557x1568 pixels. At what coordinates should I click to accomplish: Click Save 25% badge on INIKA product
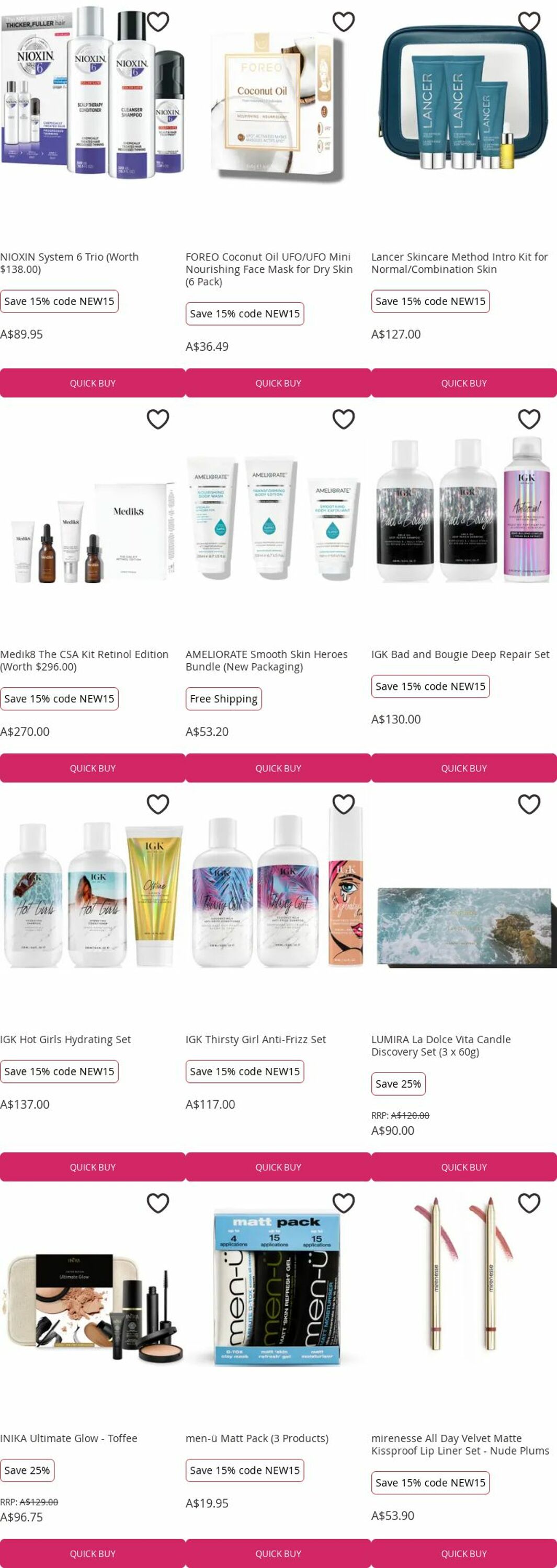(27, 1470)
